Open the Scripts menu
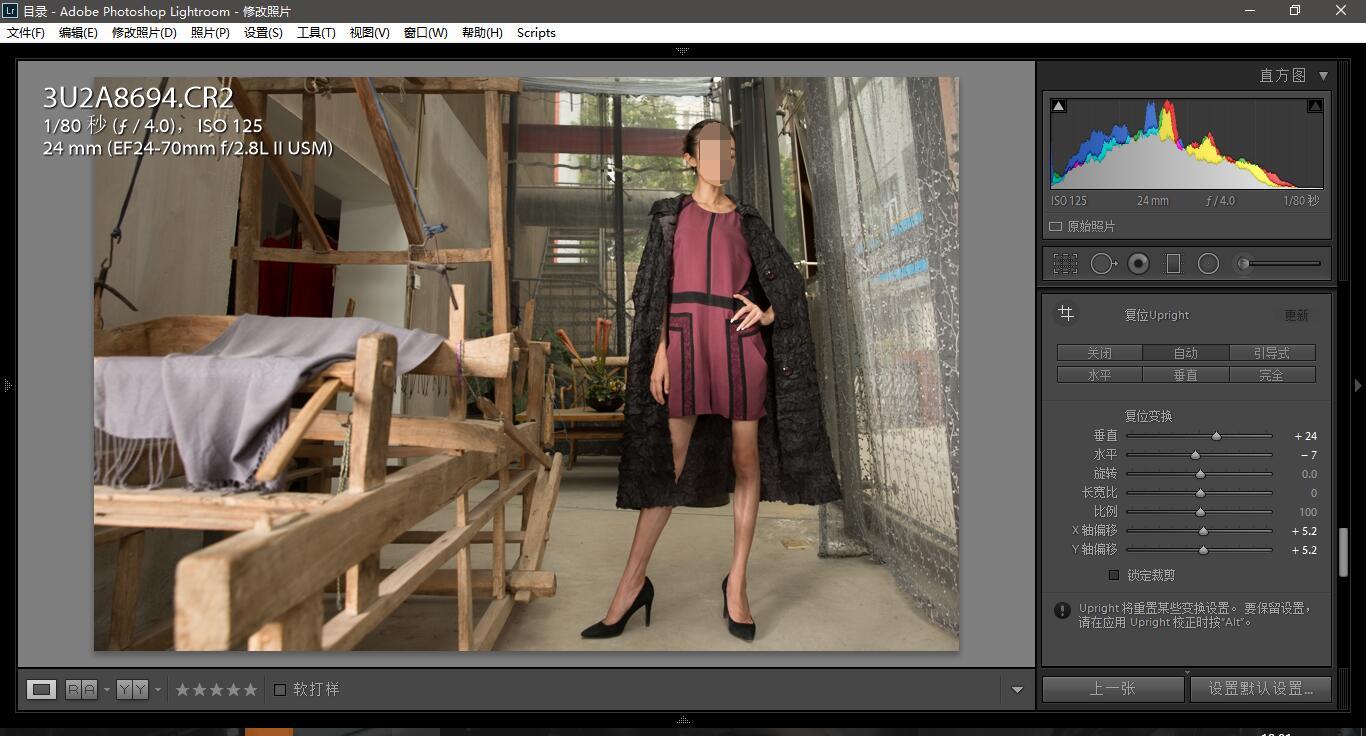The width and height of the screenshot is (1366, 736). coord(536,32)
